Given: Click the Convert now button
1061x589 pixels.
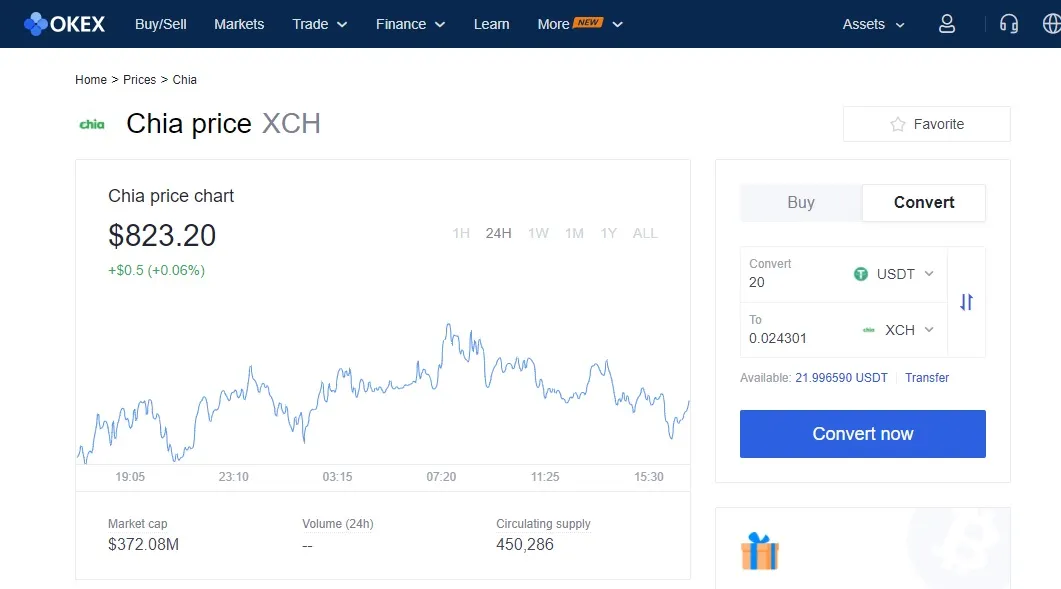Looking at the screenshot, I should pyautogui.click(x=862, y=433).
